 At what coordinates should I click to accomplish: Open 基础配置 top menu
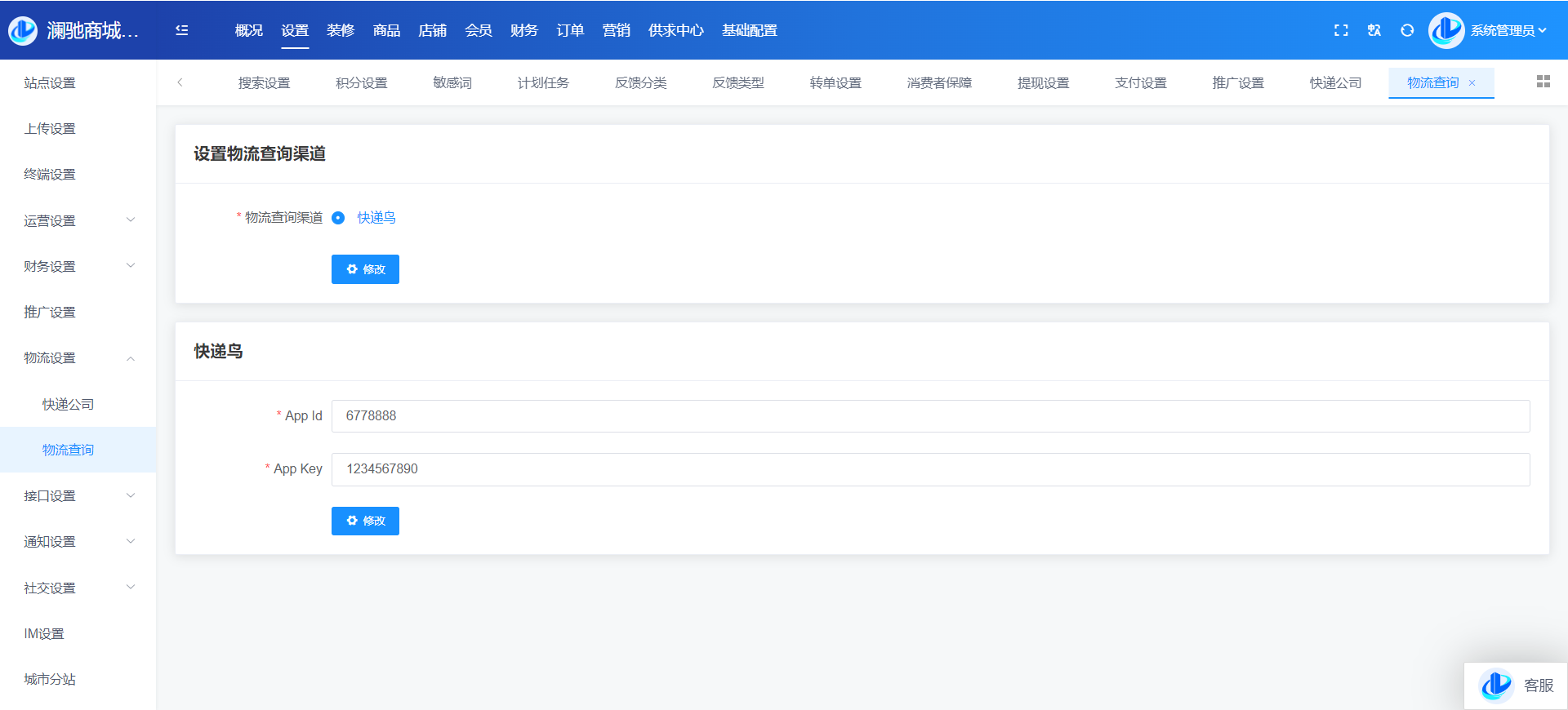pyautogui.click(x=749, y=30)
